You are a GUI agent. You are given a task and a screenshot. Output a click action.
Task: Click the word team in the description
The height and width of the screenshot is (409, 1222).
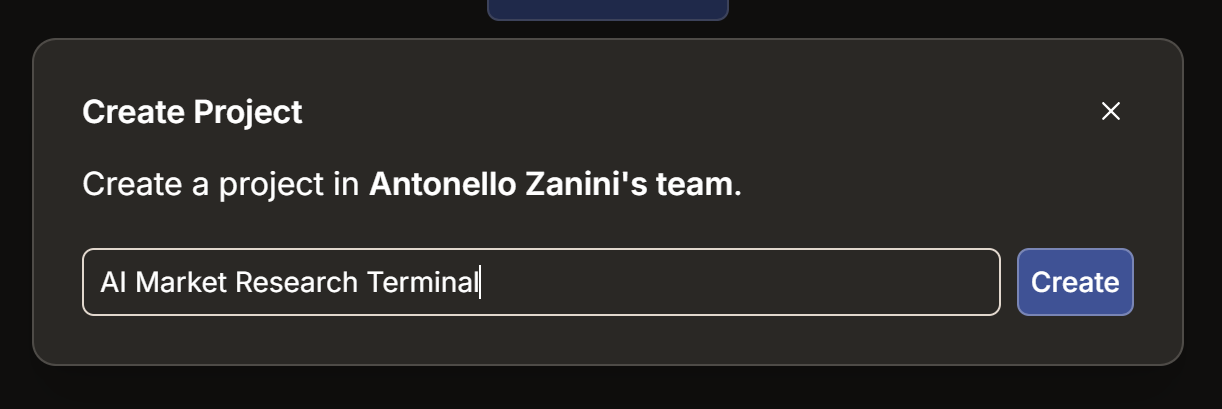coord(694,184)
